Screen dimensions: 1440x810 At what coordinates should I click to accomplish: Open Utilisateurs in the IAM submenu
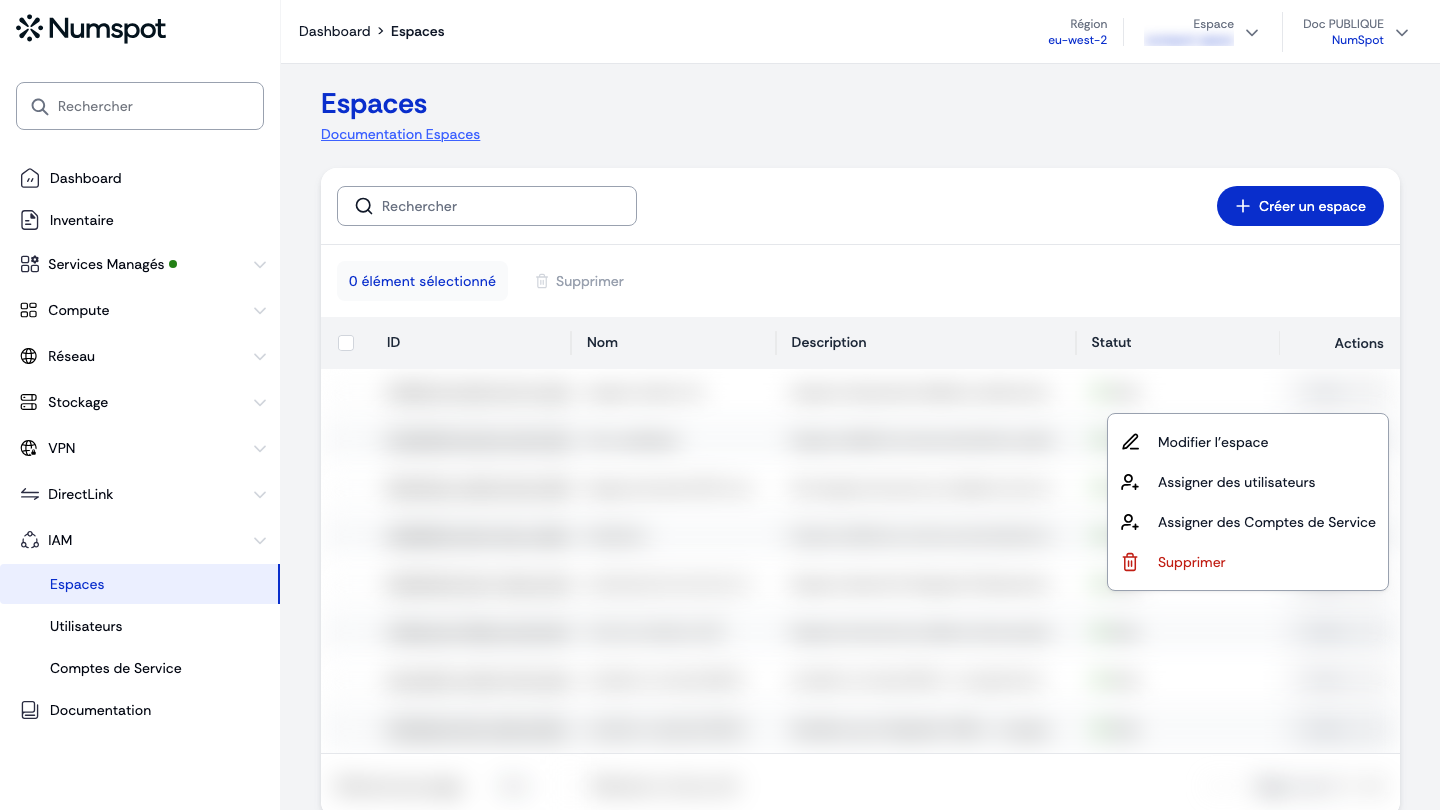pyautogui.click(x=86, y=626)
